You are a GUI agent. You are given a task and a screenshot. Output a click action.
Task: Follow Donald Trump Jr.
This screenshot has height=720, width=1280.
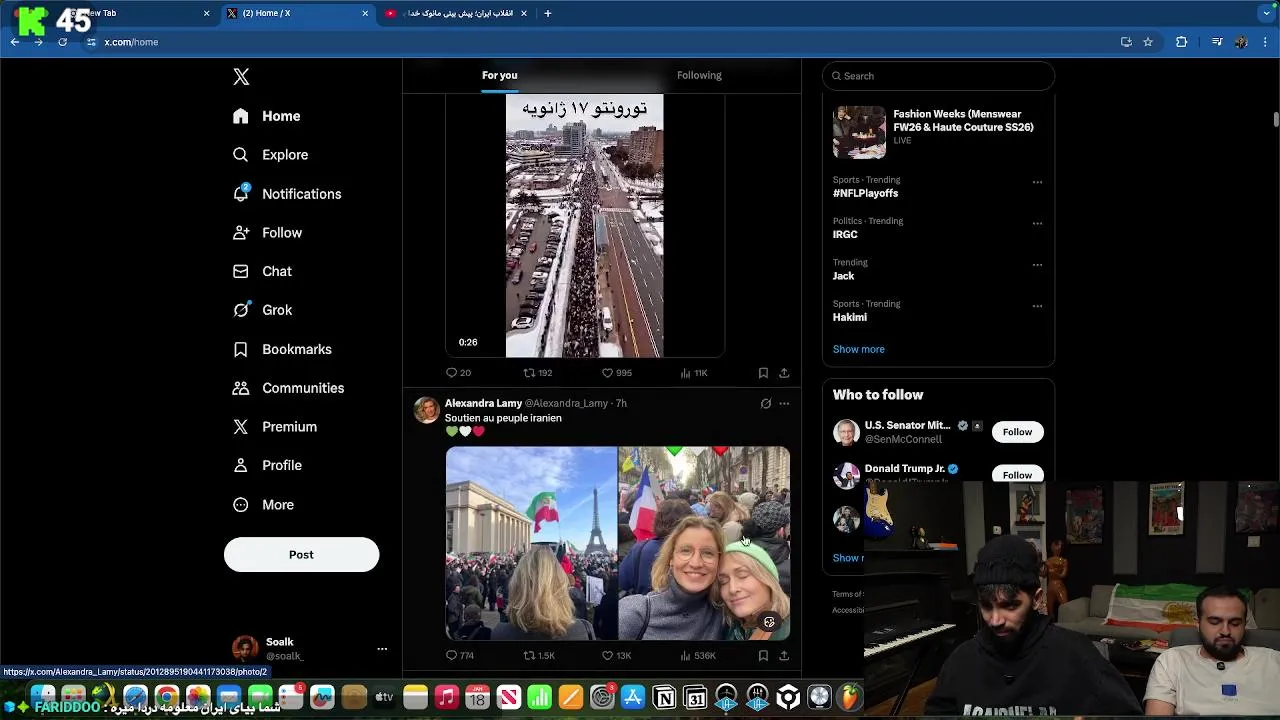click(1017, 475)
